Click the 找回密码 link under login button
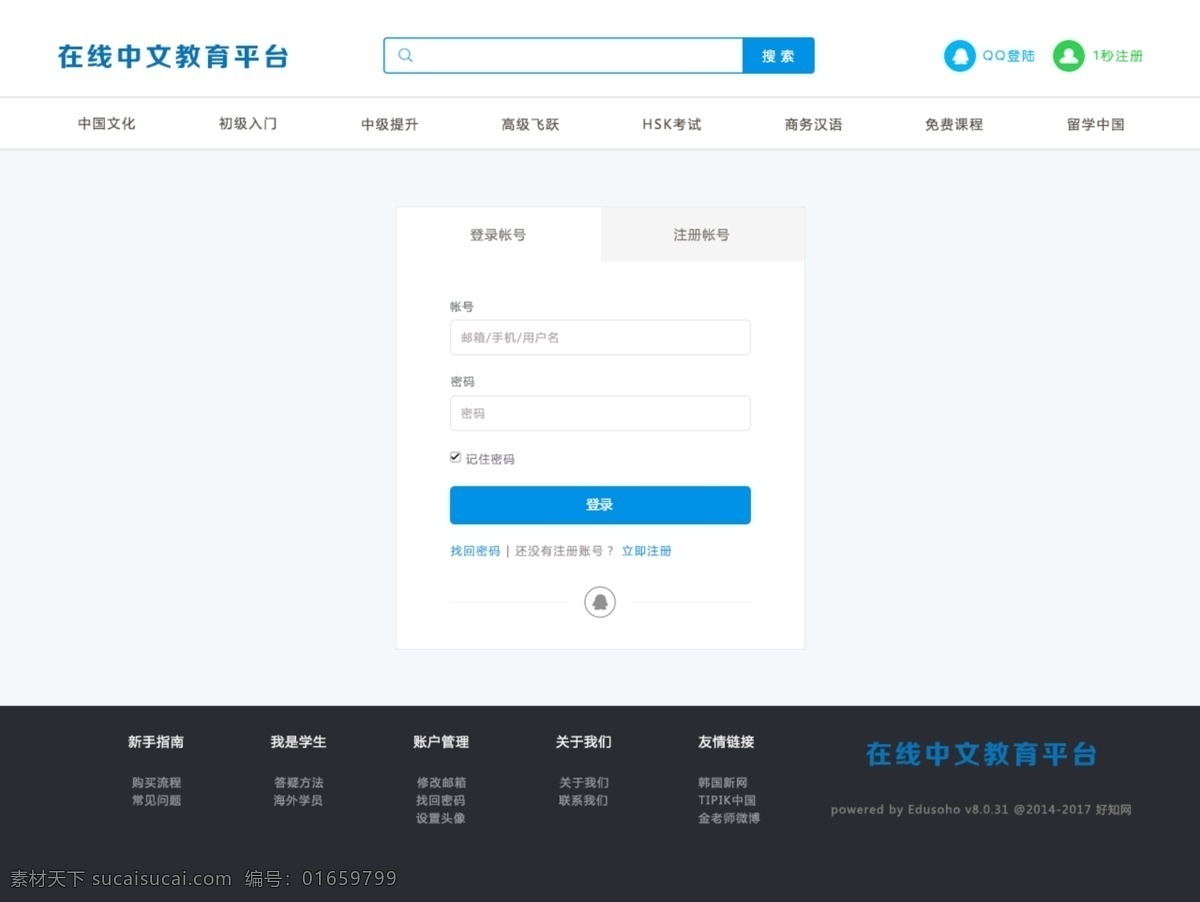The width and height of the screenshot is (1200, 902). (x=475, y=551)
